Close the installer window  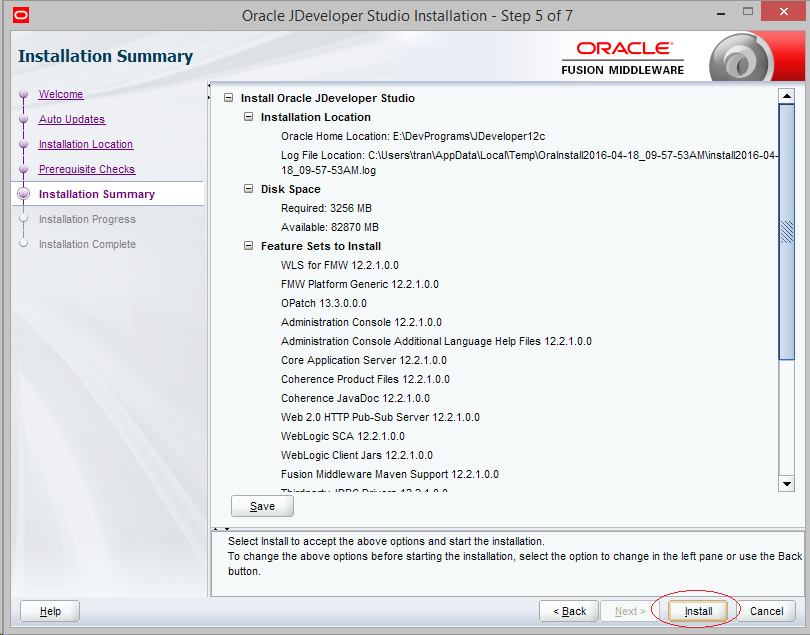784,11
